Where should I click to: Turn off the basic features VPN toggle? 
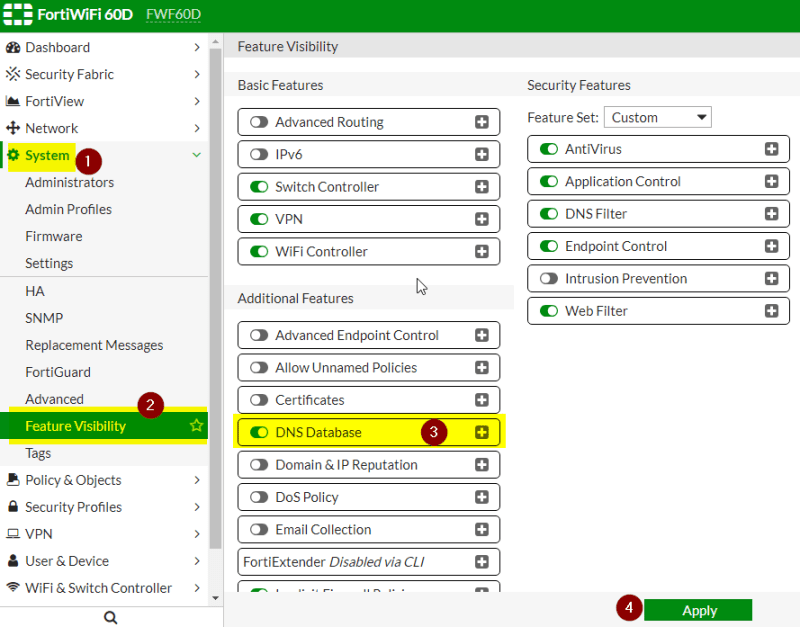[x=259, y=219]
